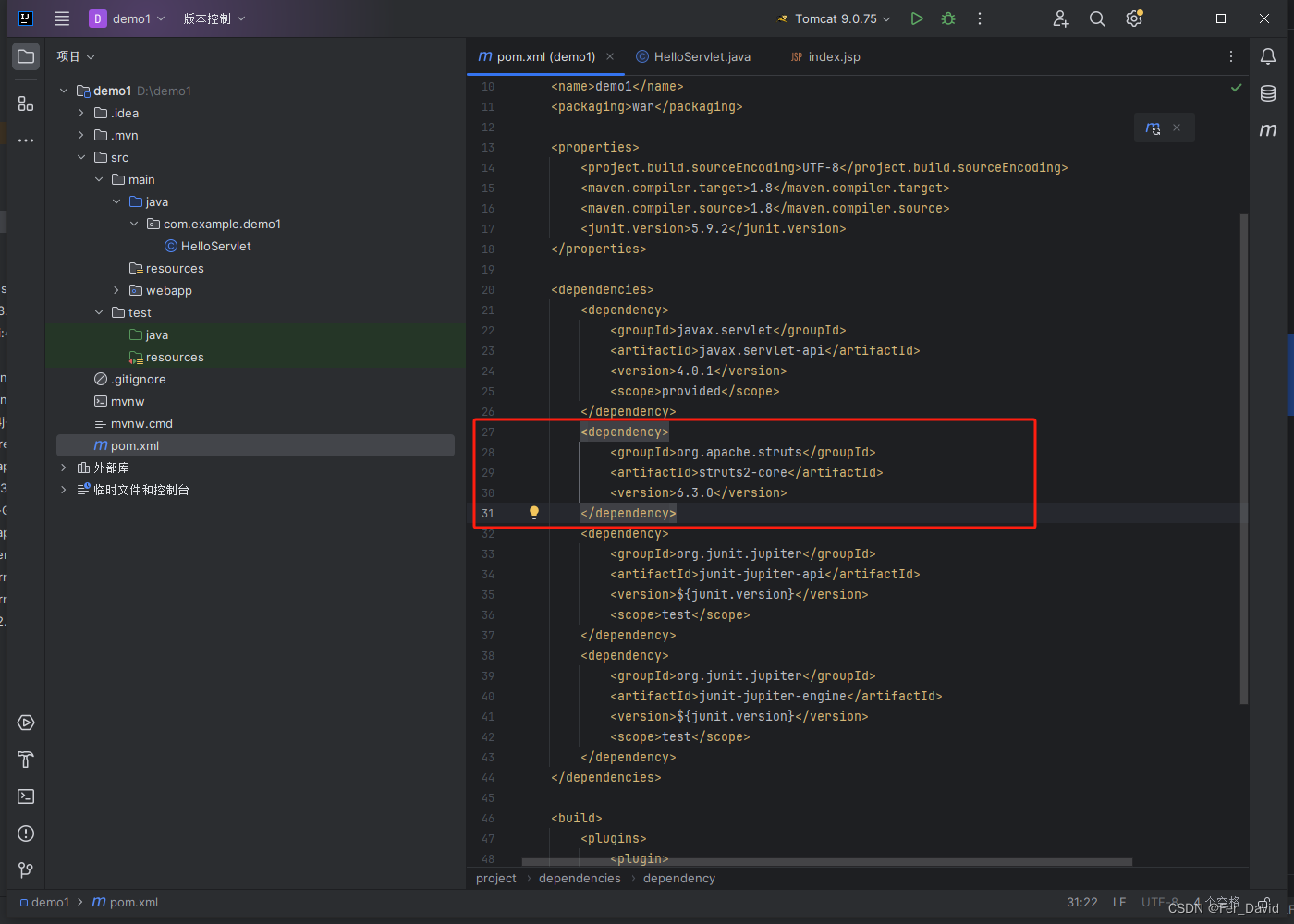
Task: Run the Tomcat 9.0.75 configuration
Action: [916, 18]
